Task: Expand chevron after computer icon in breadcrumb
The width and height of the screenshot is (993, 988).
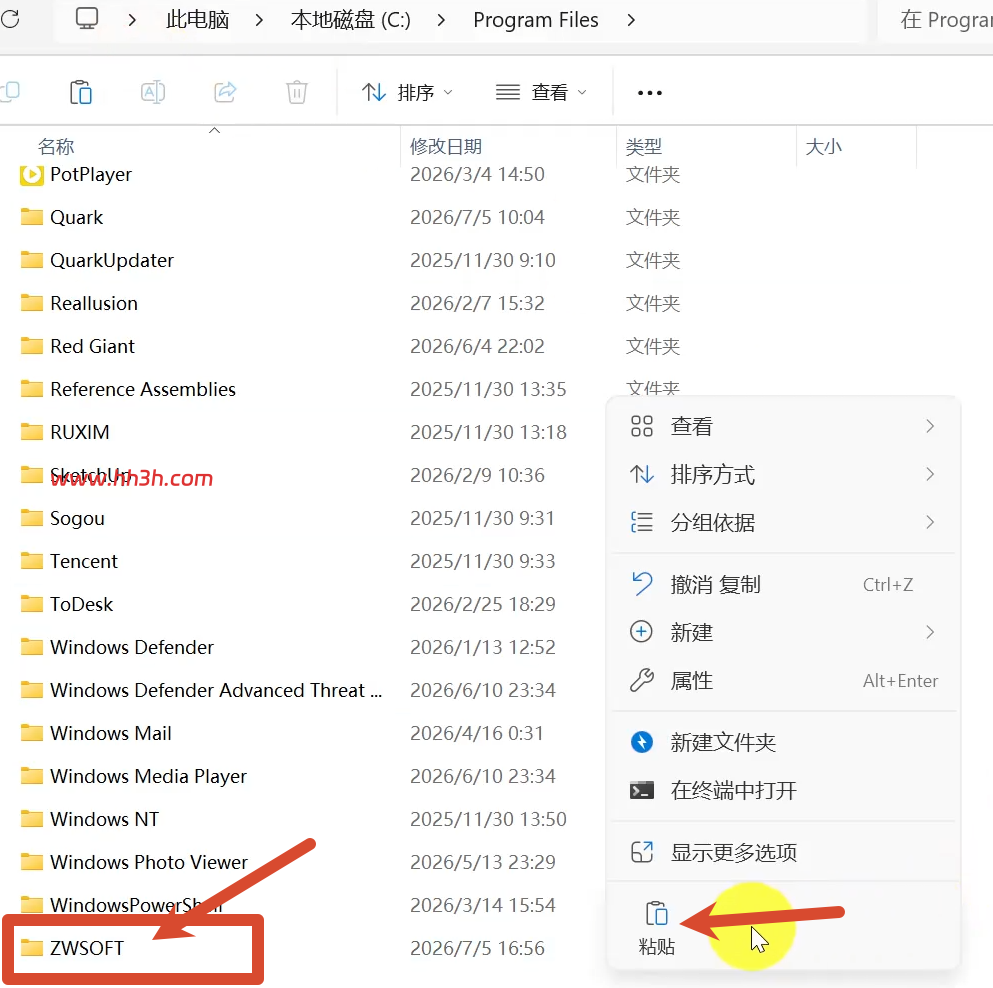Action: tap(132, 20)
